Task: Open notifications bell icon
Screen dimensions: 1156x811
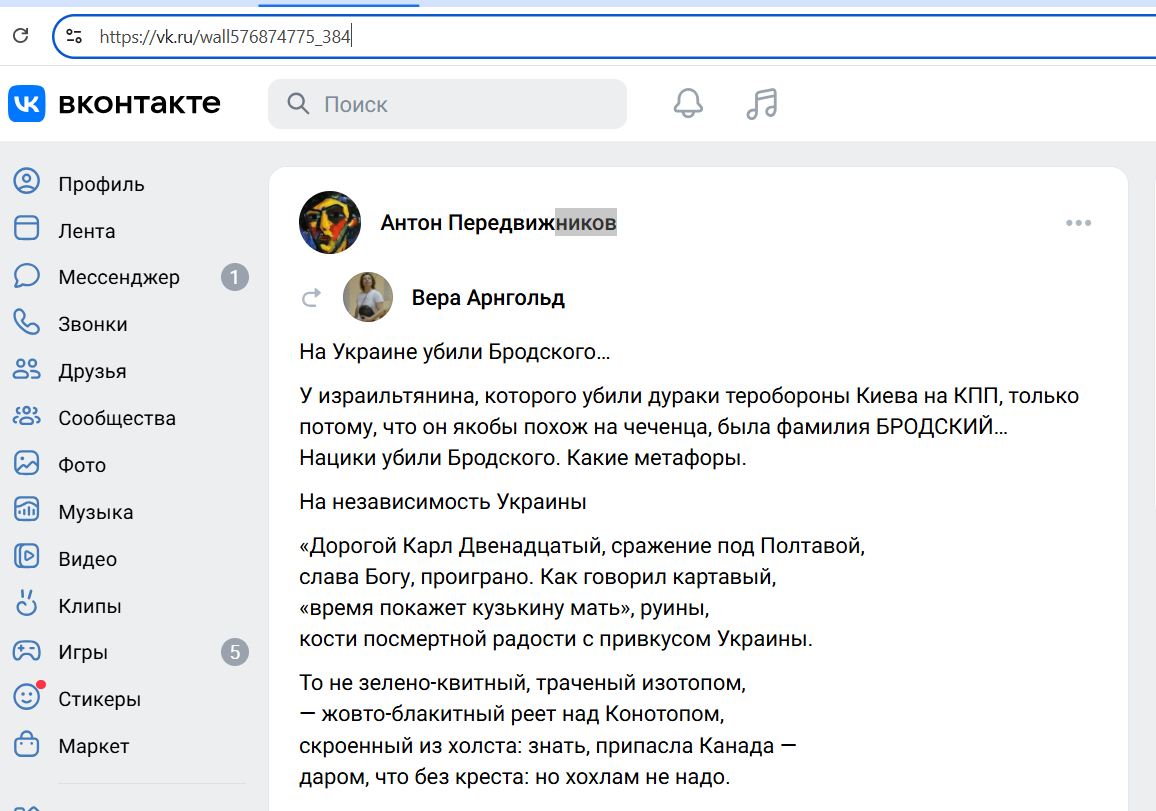Action: (688, 103)
